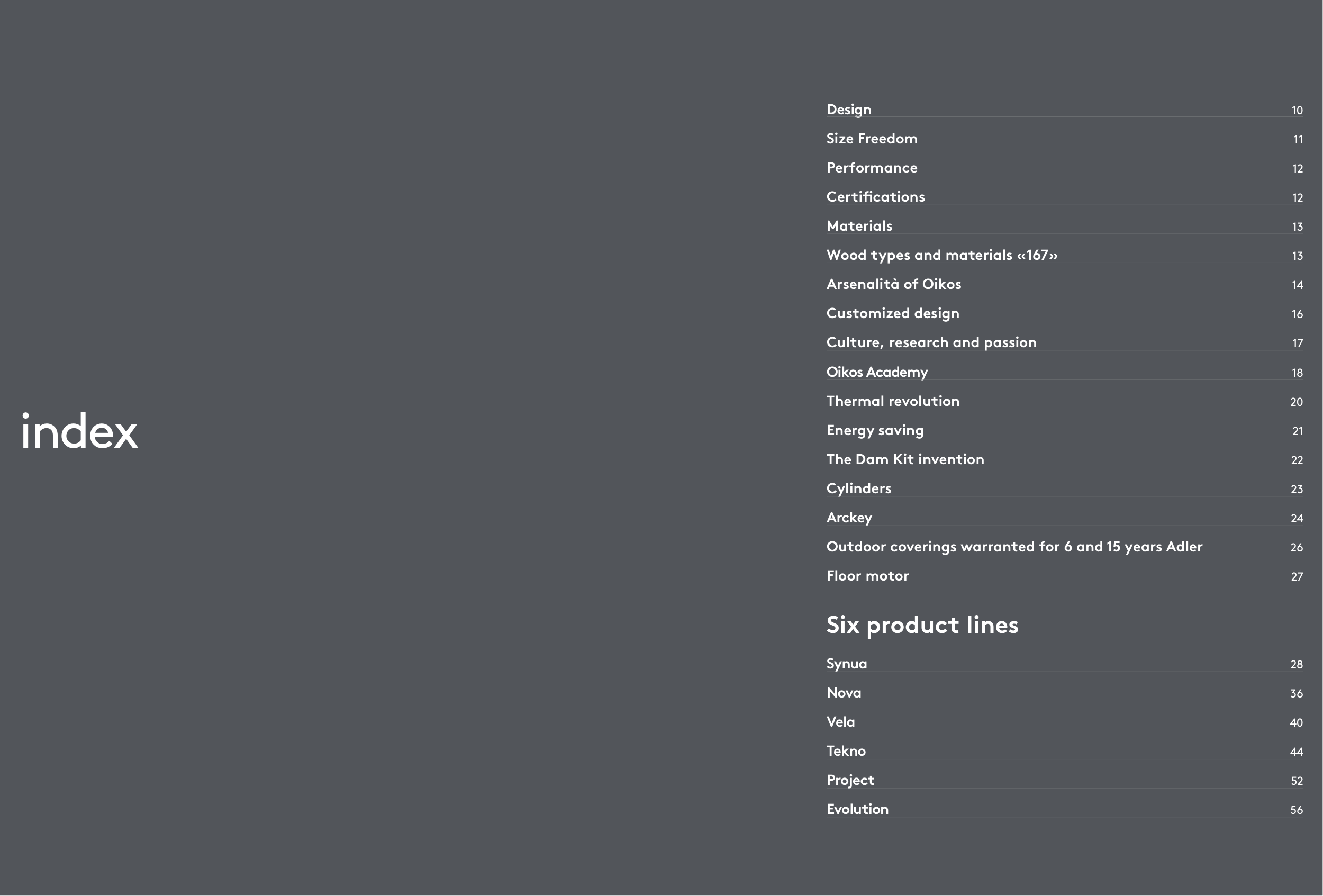
Task: Select the Performance index entry
Action: [872, 168]
